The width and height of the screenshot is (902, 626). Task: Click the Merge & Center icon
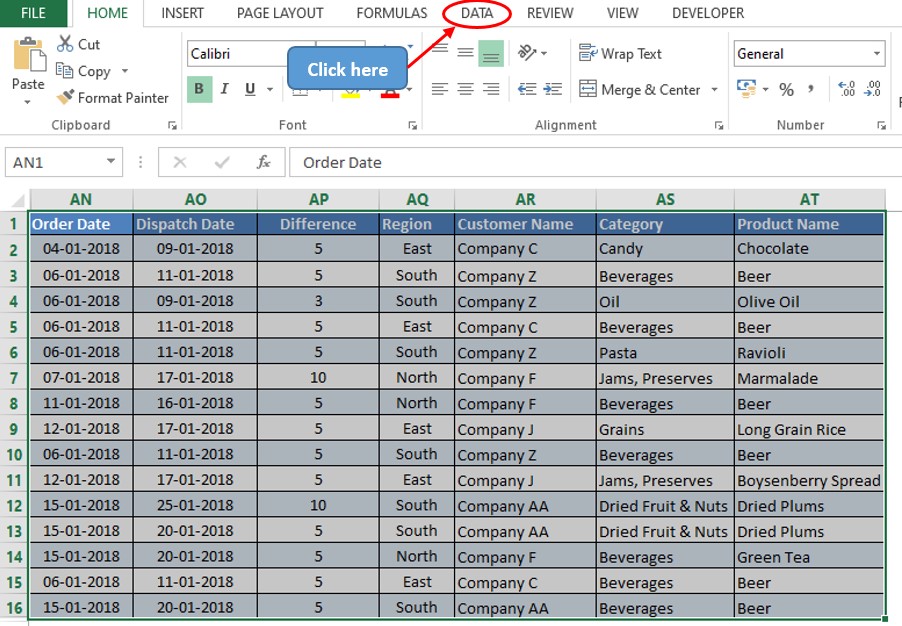point(586,89)
